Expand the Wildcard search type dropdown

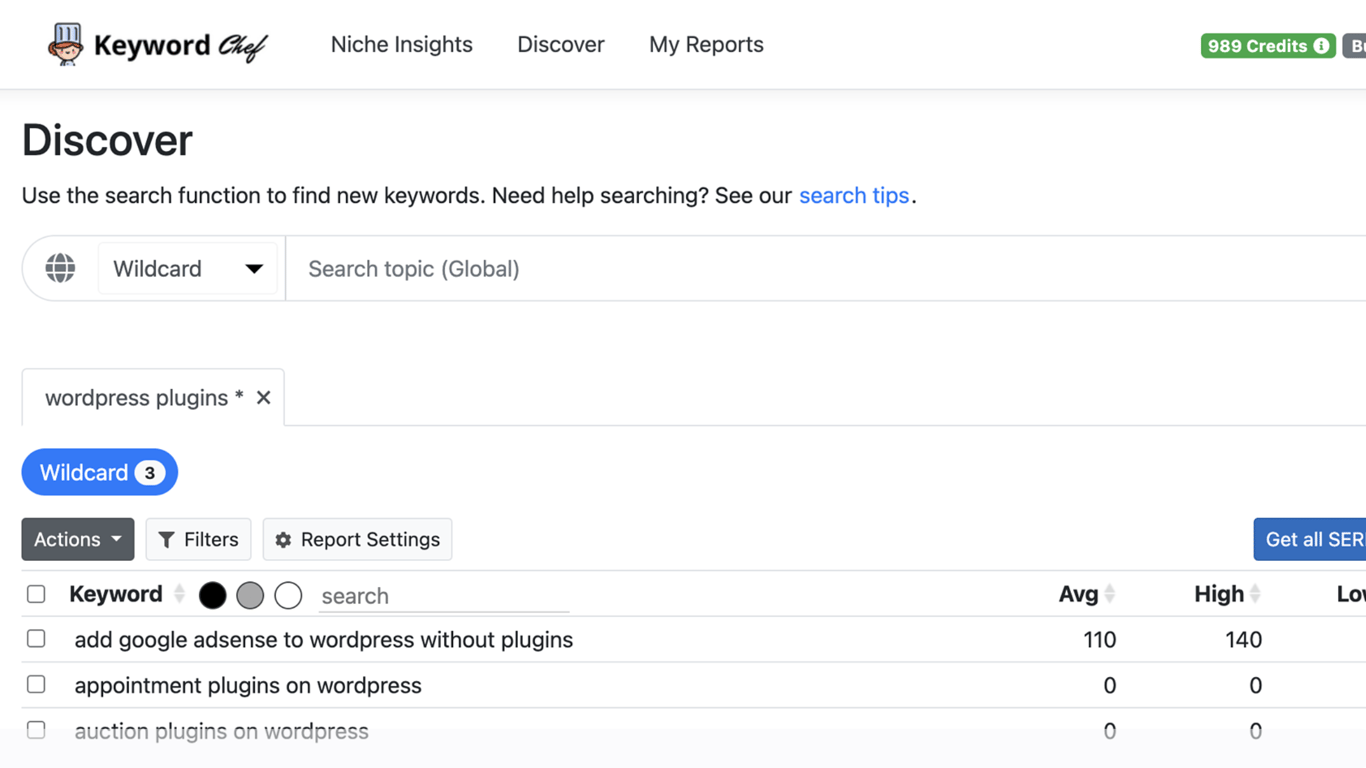187,269
